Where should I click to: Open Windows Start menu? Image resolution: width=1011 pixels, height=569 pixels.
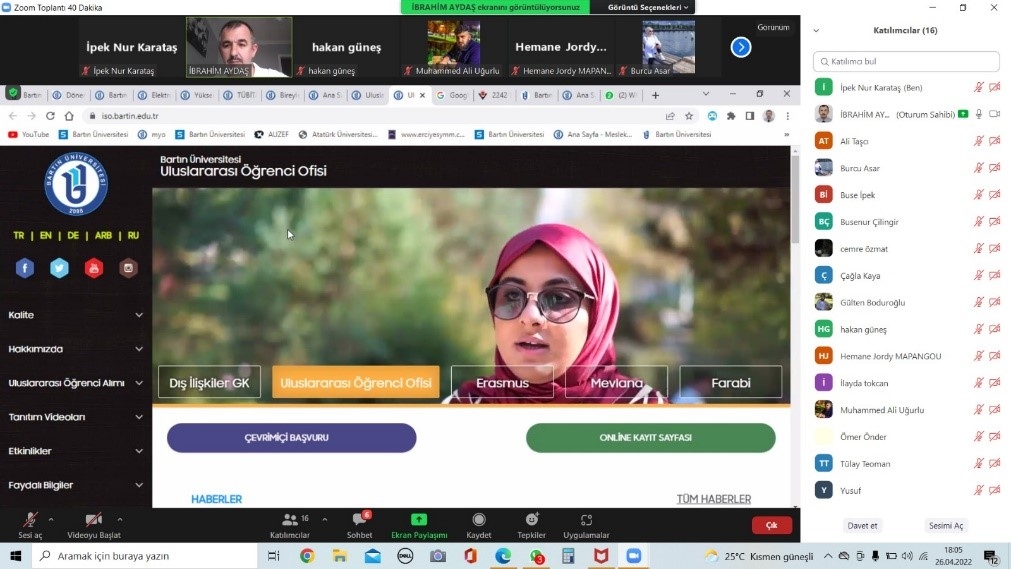pos(15,555)
